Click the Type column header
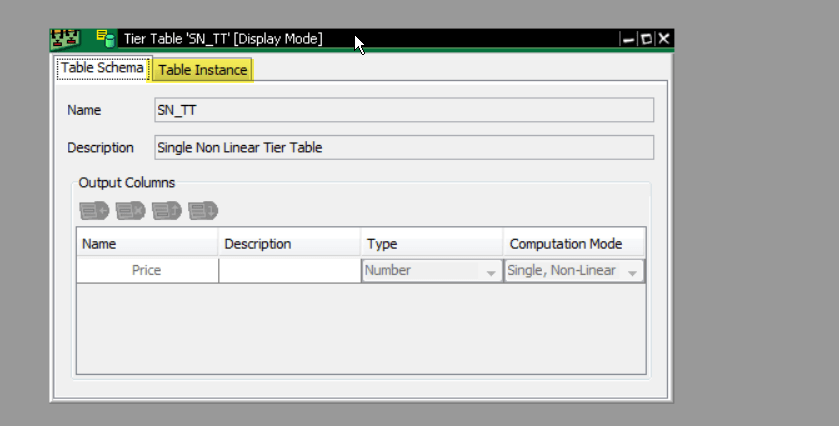Image resolution: width=839 pixels, height=426 pixels. [x=432, y=244]
